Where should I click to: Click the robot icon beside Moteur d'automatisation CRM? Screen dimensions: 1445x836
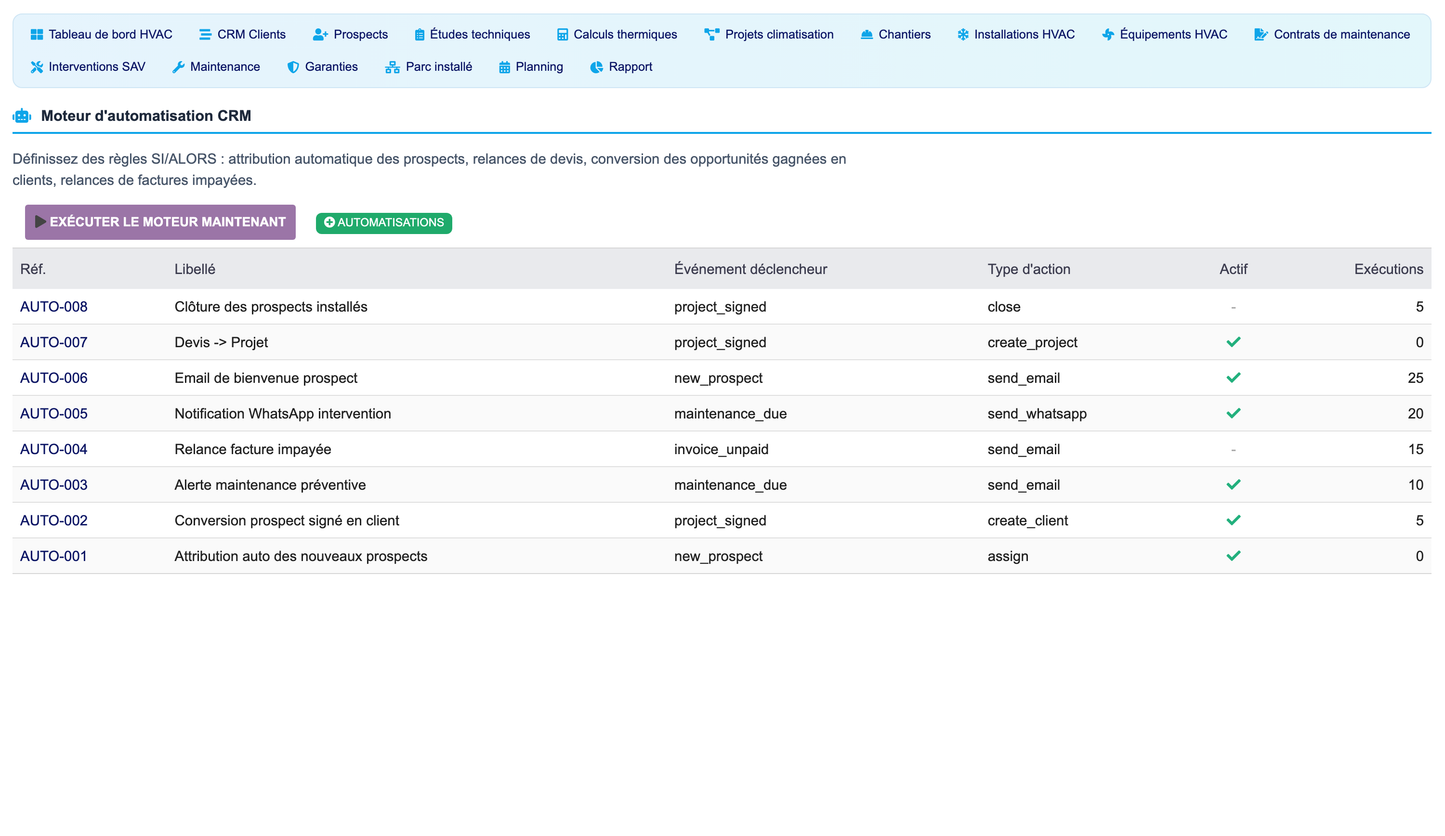click(x=22, y=116)
